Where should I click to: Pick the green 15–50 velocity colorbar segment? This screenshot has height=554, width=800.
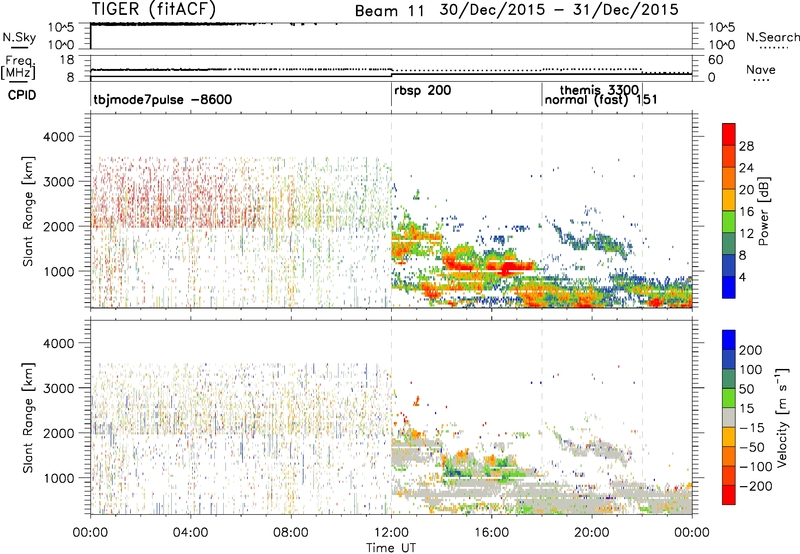729,398
